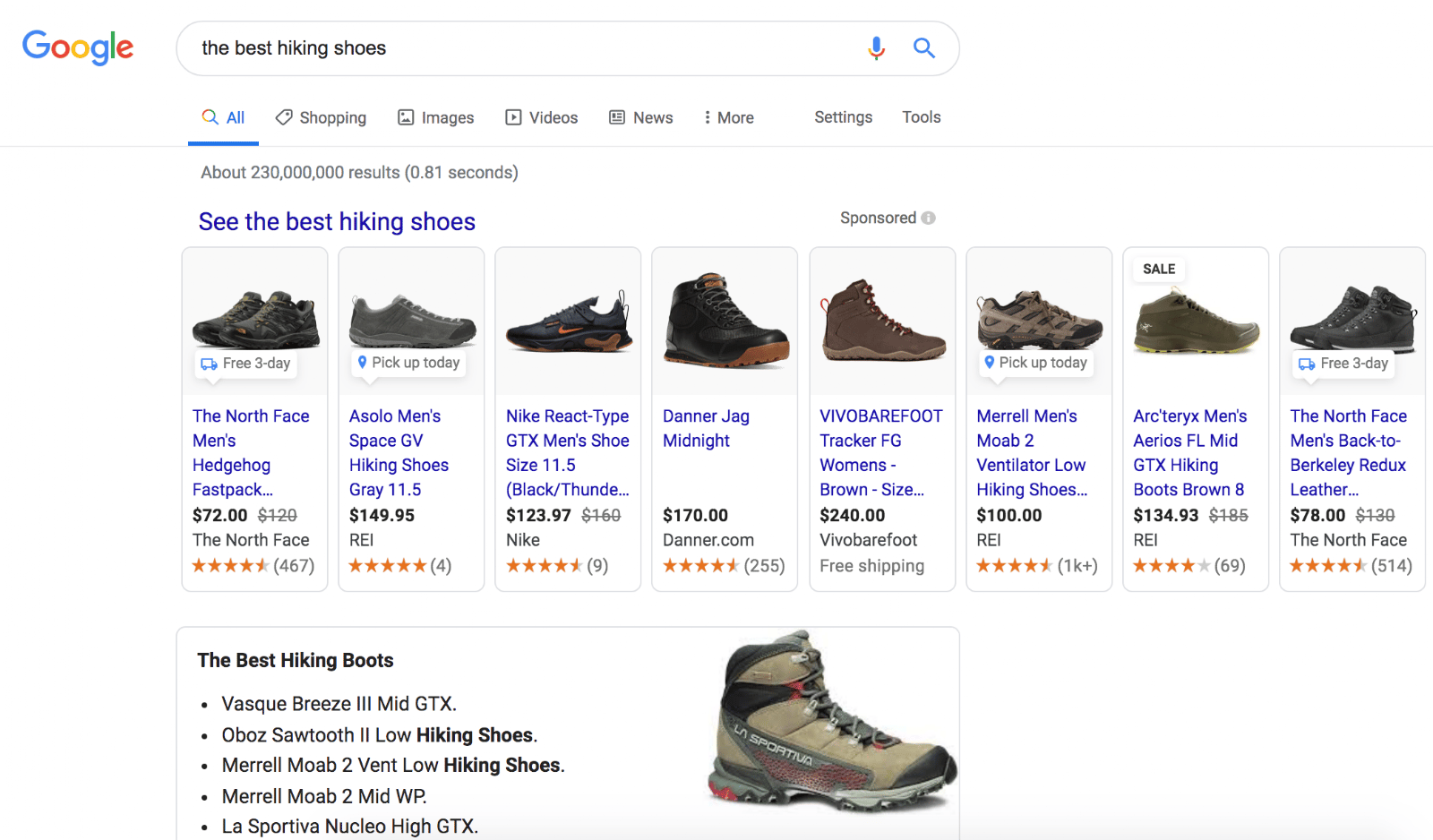The height and width of the screenshot is (840, 1433).
Task: Click 'Free shipping' on the Vivobarefoot card
Action: pyautogui.click(x=872, y=566)
